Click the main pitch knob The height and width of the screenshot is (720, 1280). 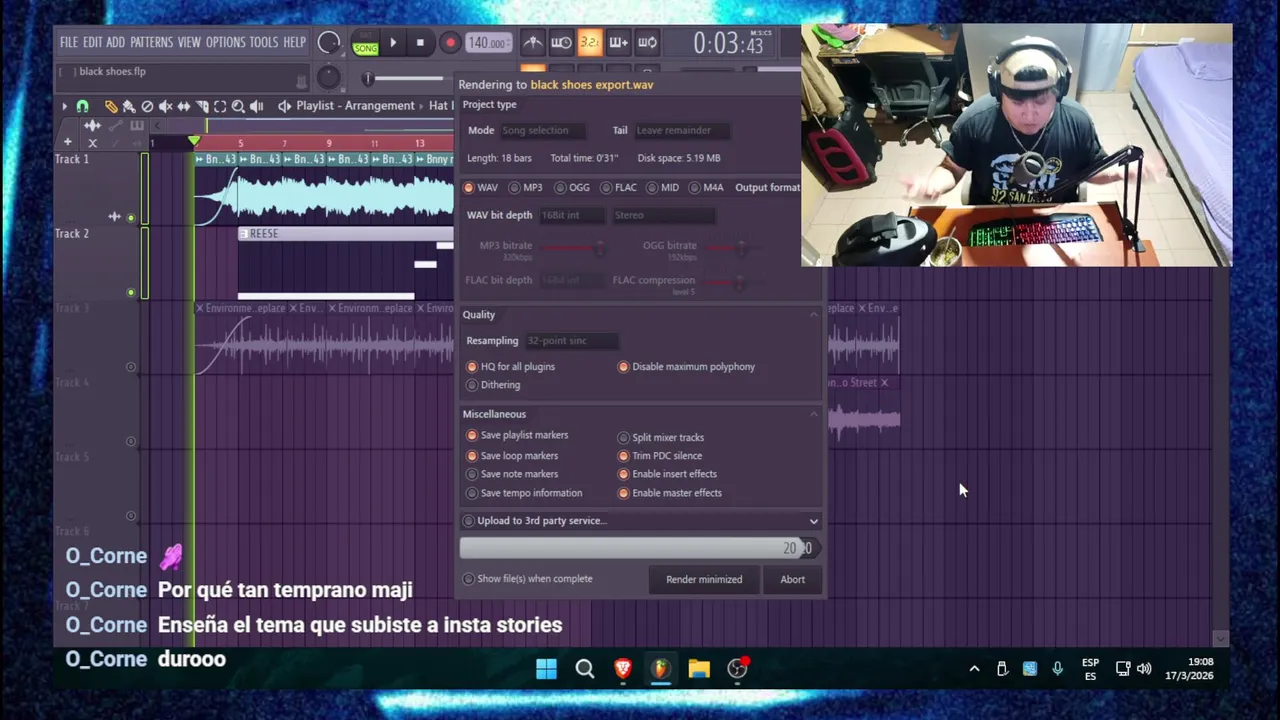pos(328,78)
